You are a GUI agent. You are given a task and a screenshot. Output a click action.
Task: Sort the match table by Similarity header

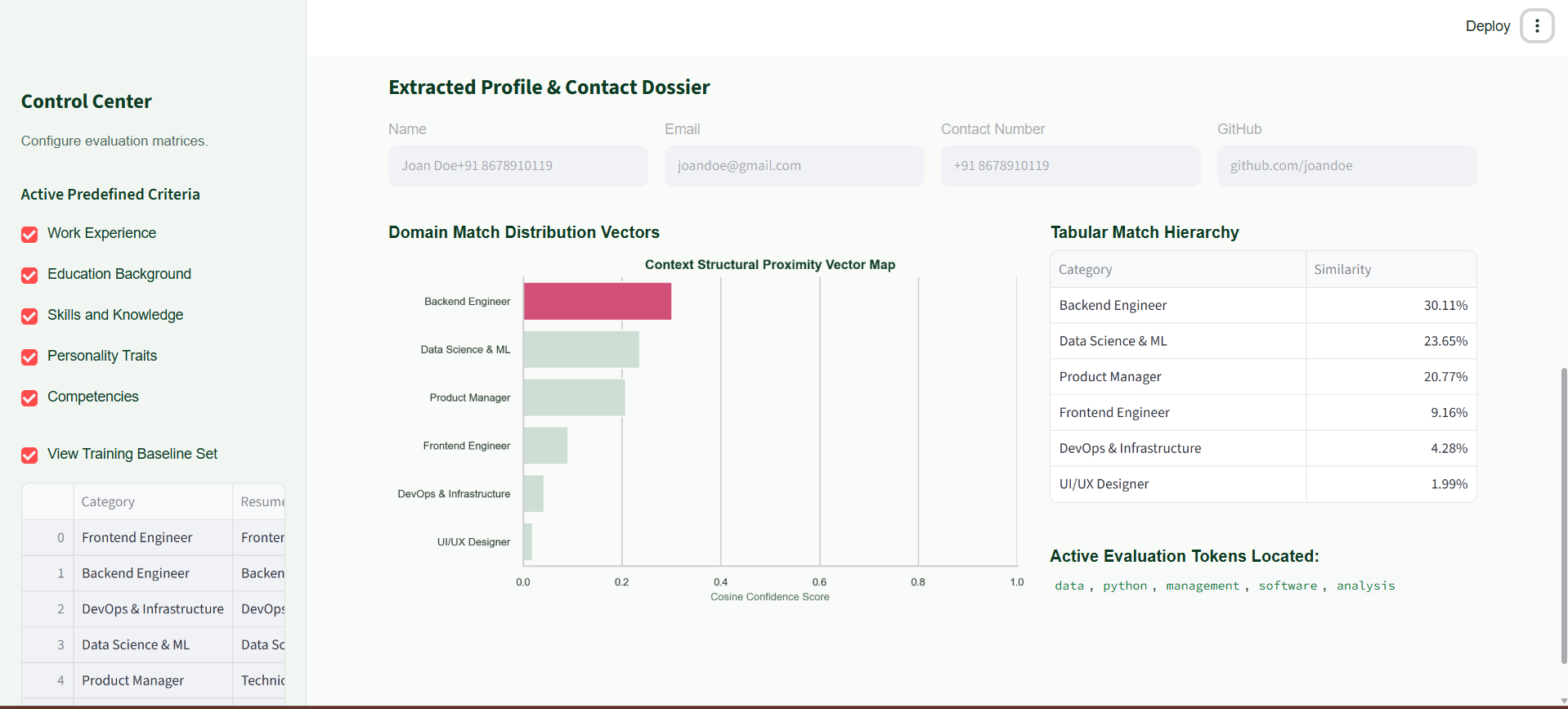tap(1391, 269)
